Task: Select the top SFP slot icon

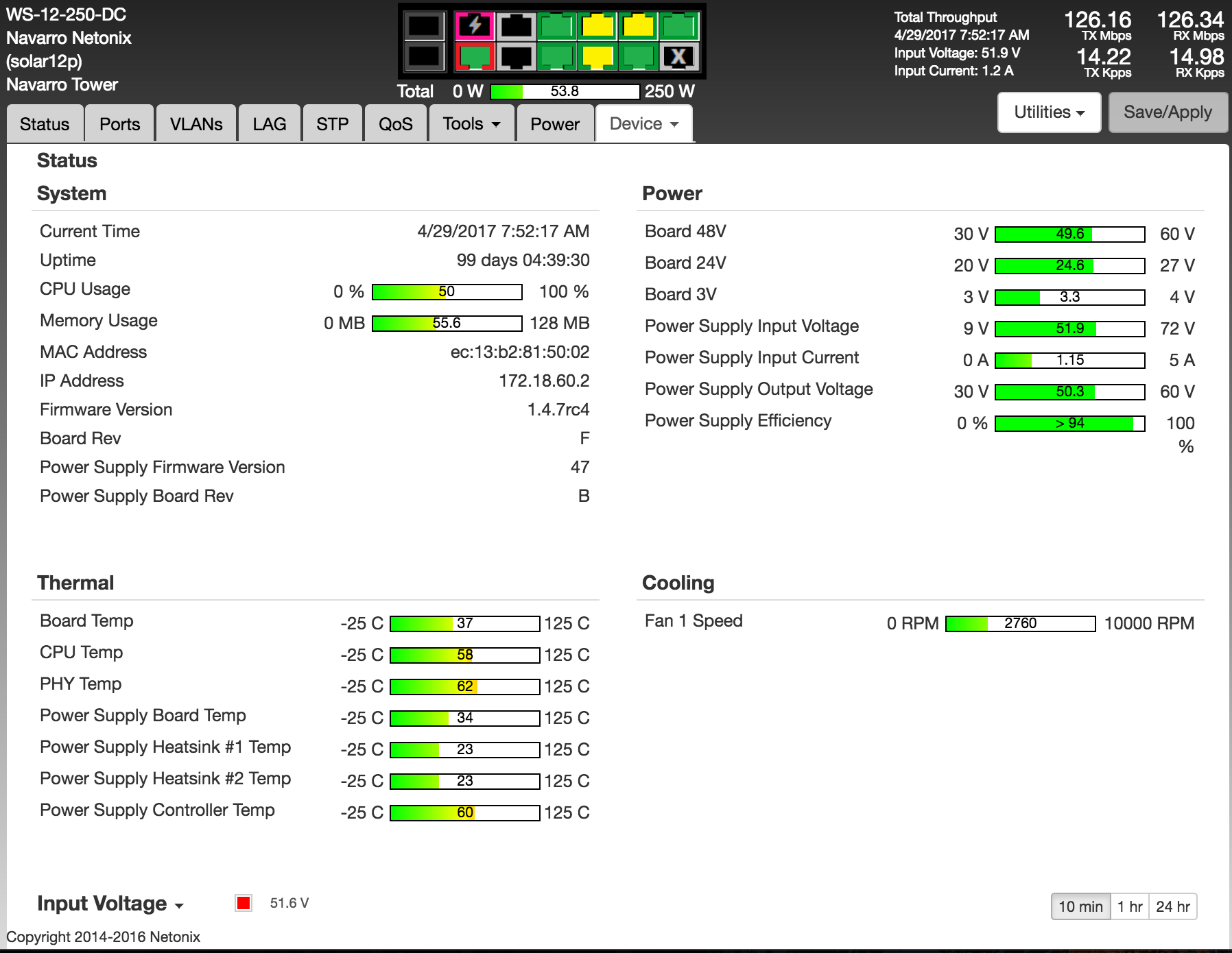Action: point(424,27)
